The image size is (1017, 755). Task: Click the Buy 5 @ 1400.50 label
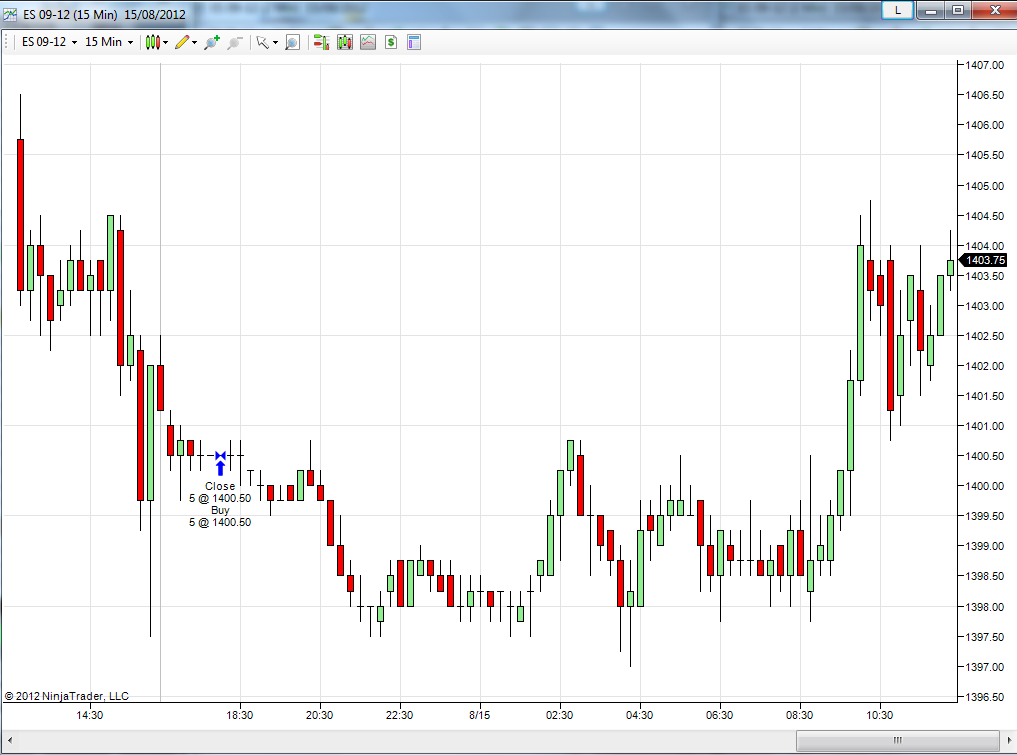click(220, 516)
